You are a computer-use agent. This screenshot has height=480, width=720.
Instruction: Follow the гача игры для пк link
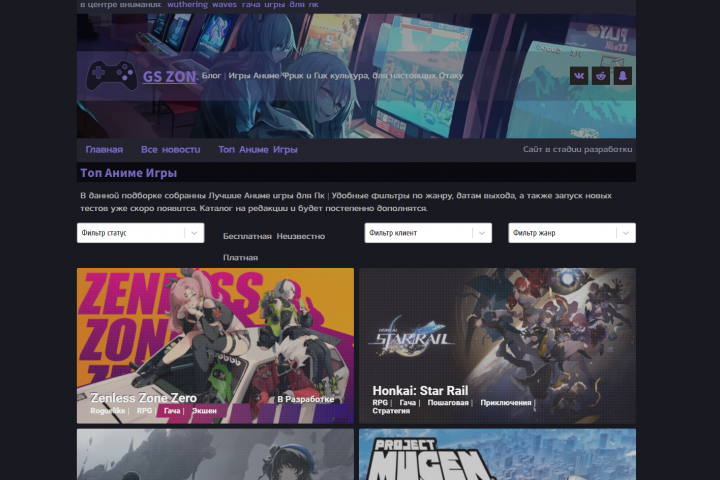tap(280, 5)
